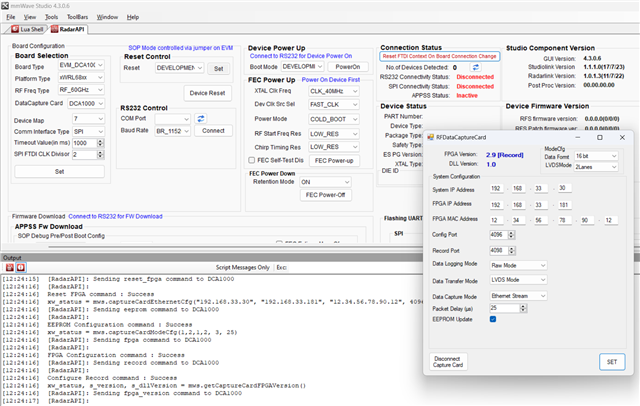Click the SPI FTDI CLK Divisor stepper
The image size is (640, 406).
tap(100, 155)
